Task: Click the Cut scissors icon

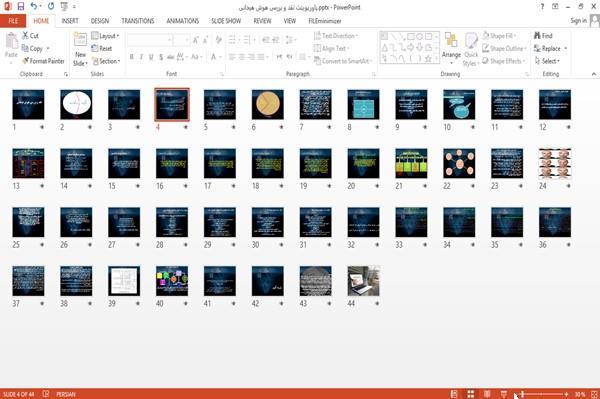Action: click(25, 36)
